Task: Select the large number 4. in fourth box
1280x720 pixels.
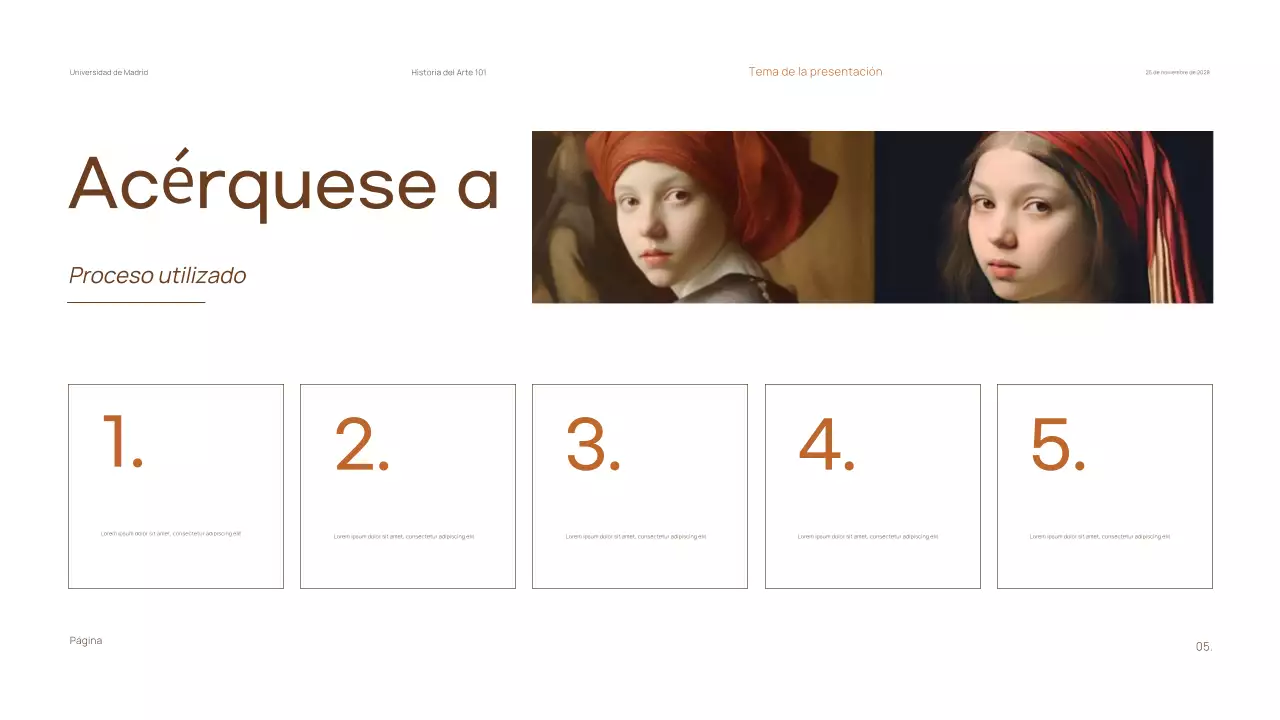Action: point(826,445)
